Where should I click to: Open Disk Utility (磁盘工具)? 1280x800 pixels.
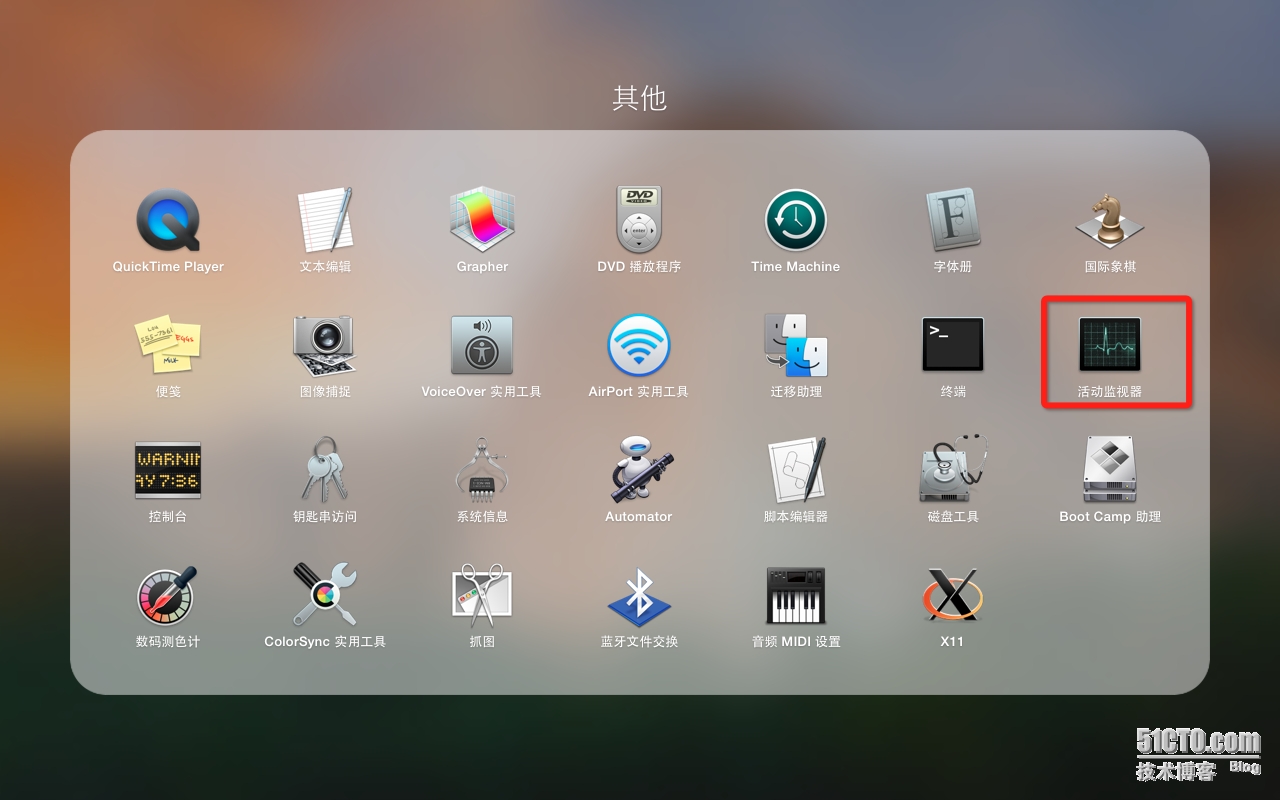pos(952,470)
